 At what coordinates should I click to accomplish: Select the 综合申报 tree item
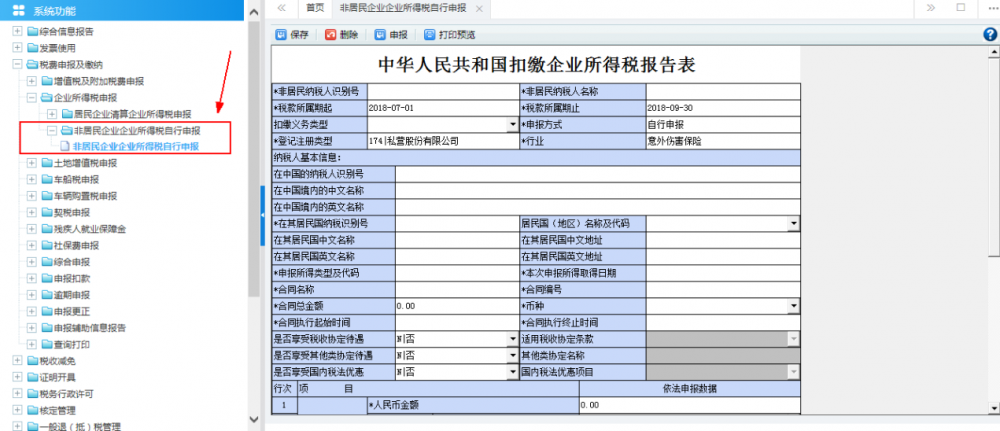(72, 262)
